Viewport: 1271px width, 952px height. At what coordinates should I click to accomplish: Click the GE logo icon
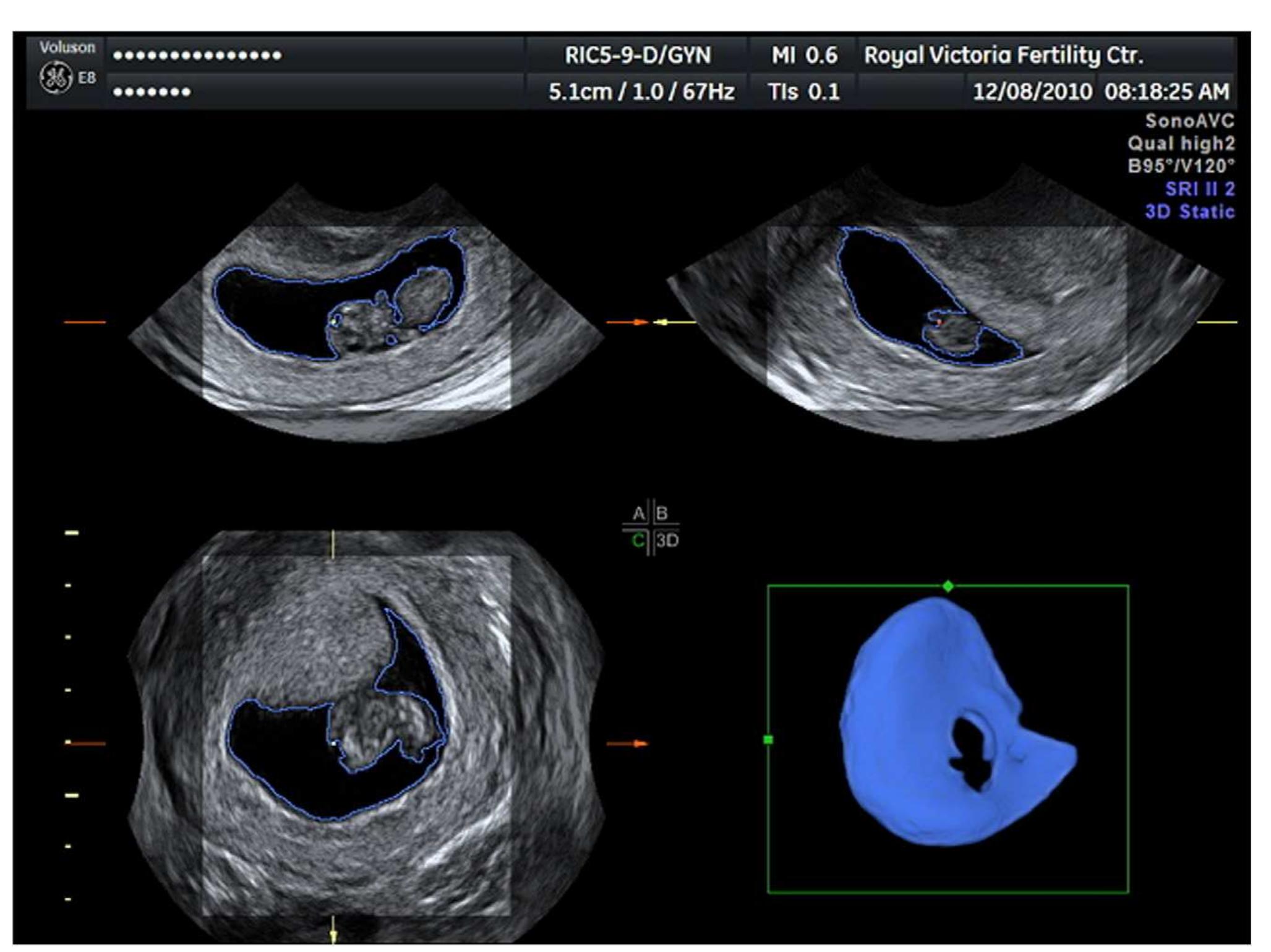(56, 79)
